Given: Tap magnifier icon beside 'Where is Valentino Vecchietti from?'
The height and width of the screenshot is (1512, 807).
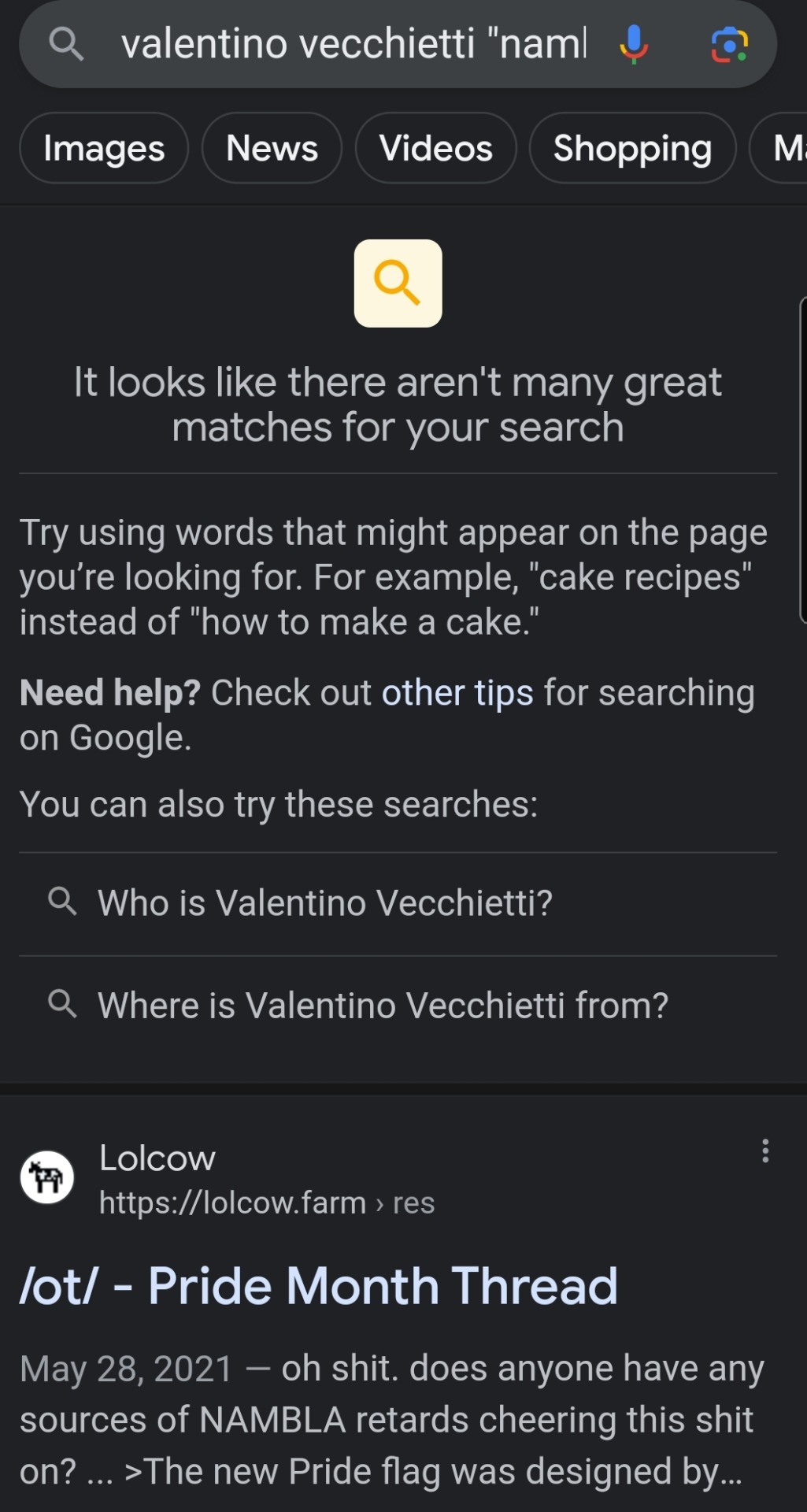Looking at the screenshot, I should 62,1004.
